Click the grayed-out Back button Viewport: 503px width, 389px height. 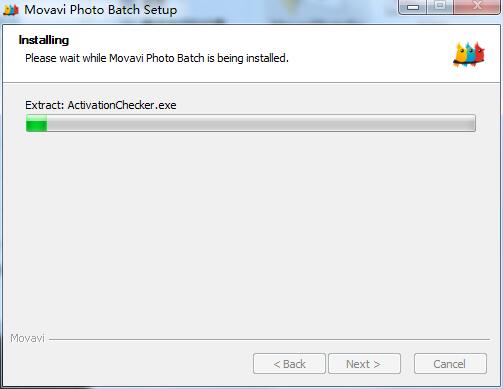(x=289, y=364)
